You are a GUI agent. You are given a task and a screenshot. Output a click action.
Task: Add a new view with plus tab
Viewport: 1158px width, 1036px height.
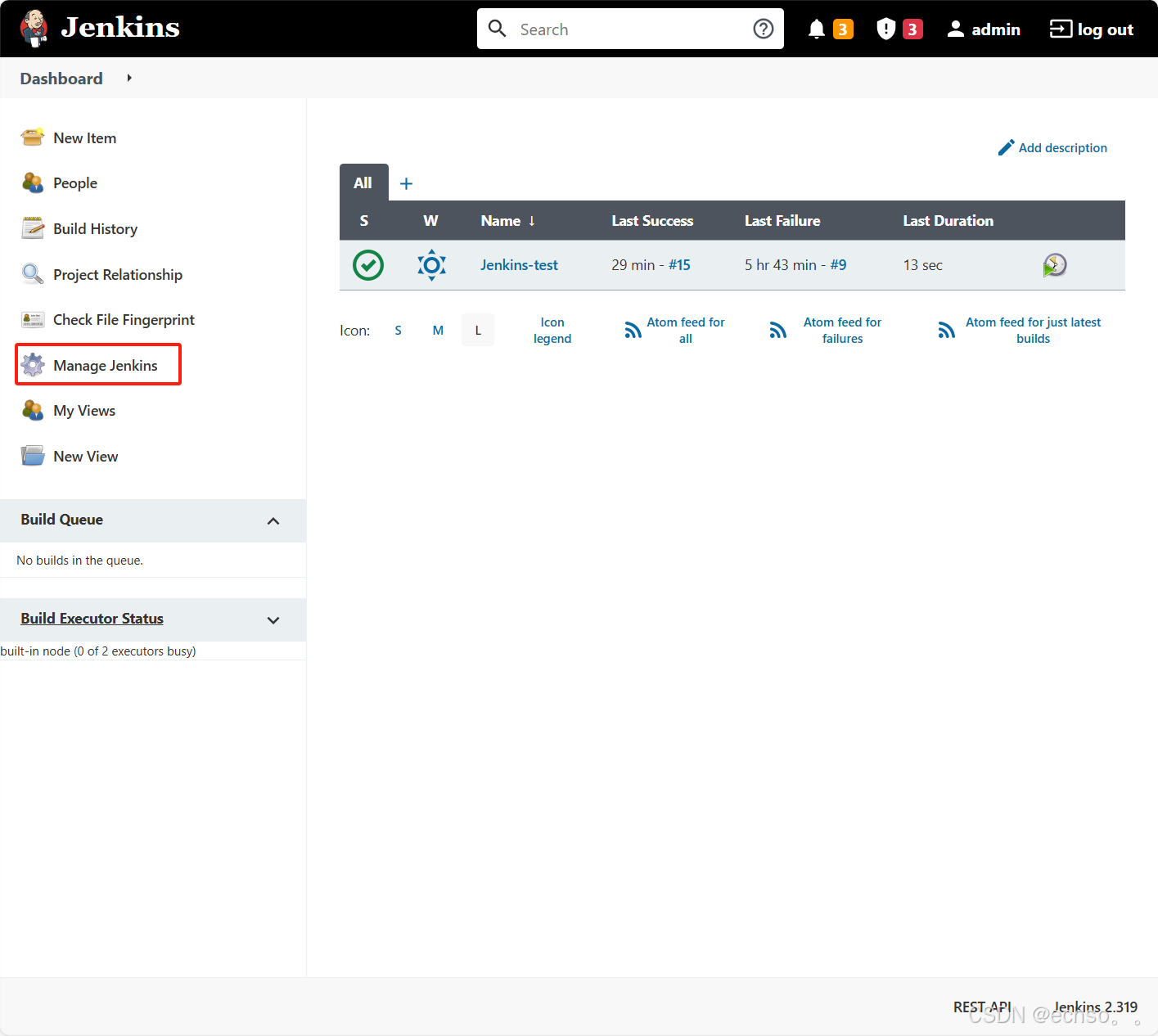click(406, 183)
